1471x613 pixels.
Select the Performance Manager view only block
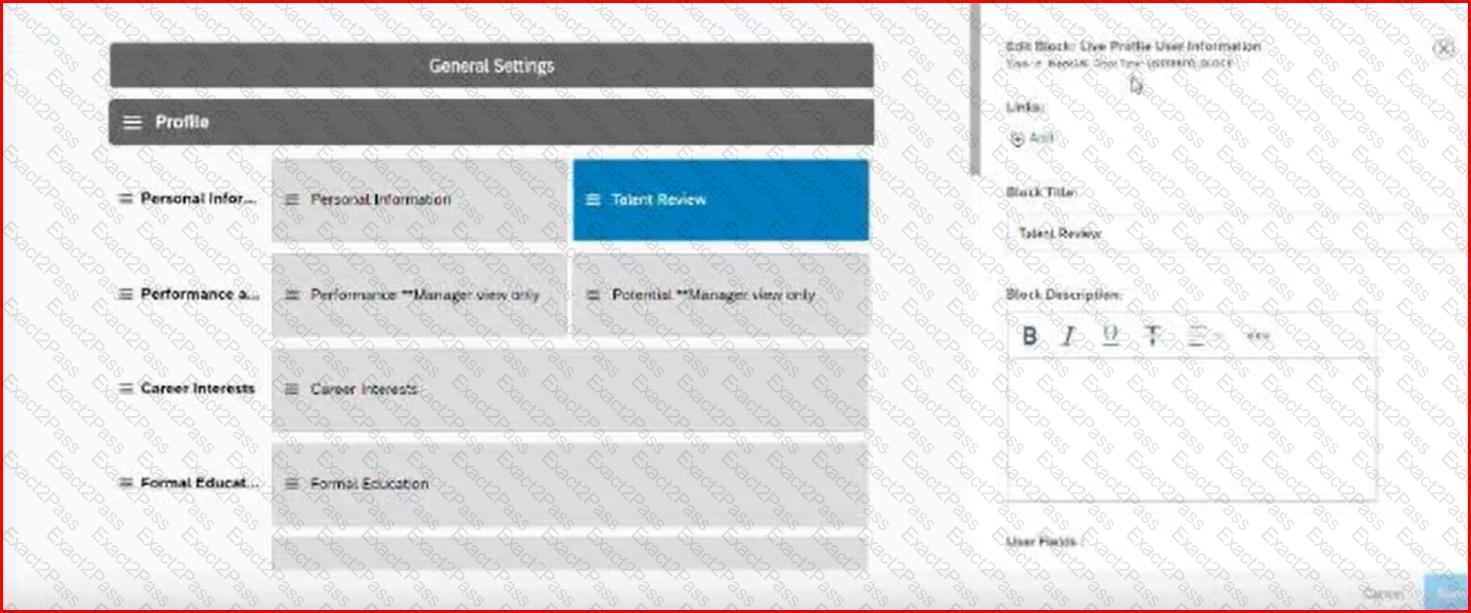419,295
